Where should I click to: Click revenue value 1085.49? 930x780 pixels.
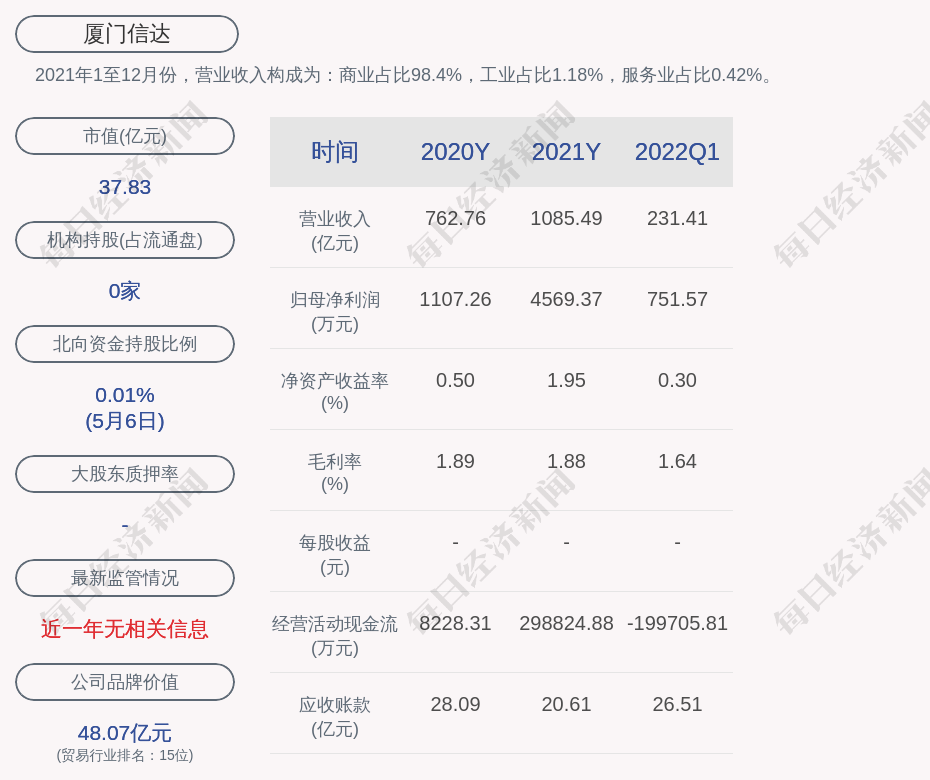pos(566,218)
